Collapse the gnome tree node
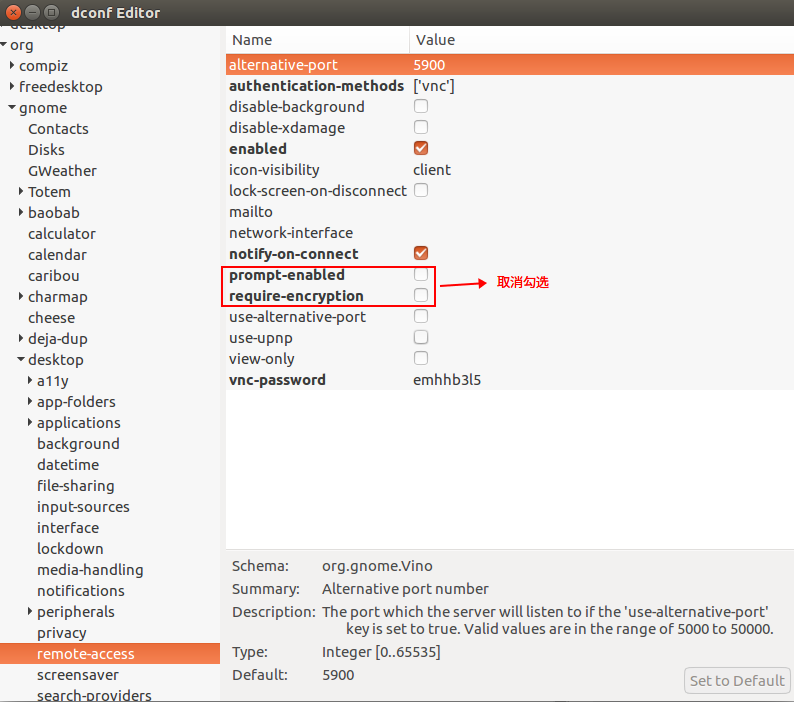794x702 pixels. click(12, 107)
